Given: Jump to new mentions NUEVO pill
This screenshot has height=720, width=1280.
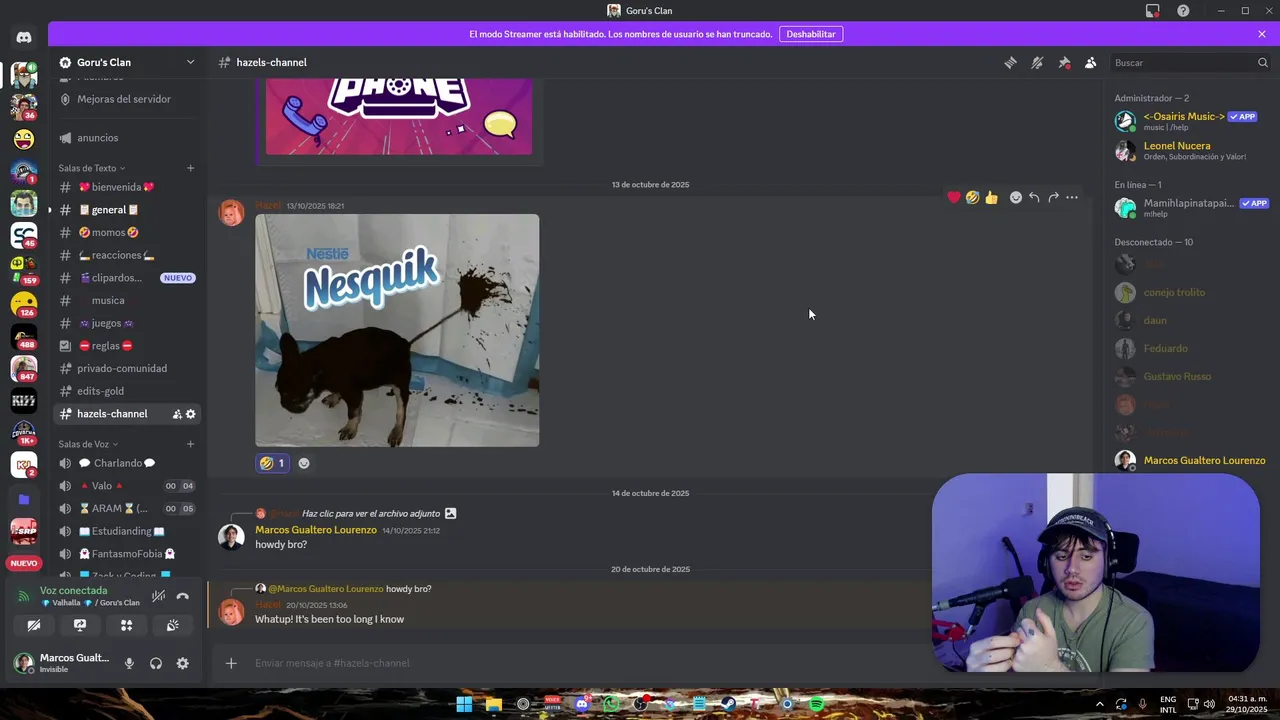Looking at the screenshot, I should point(24,563).
